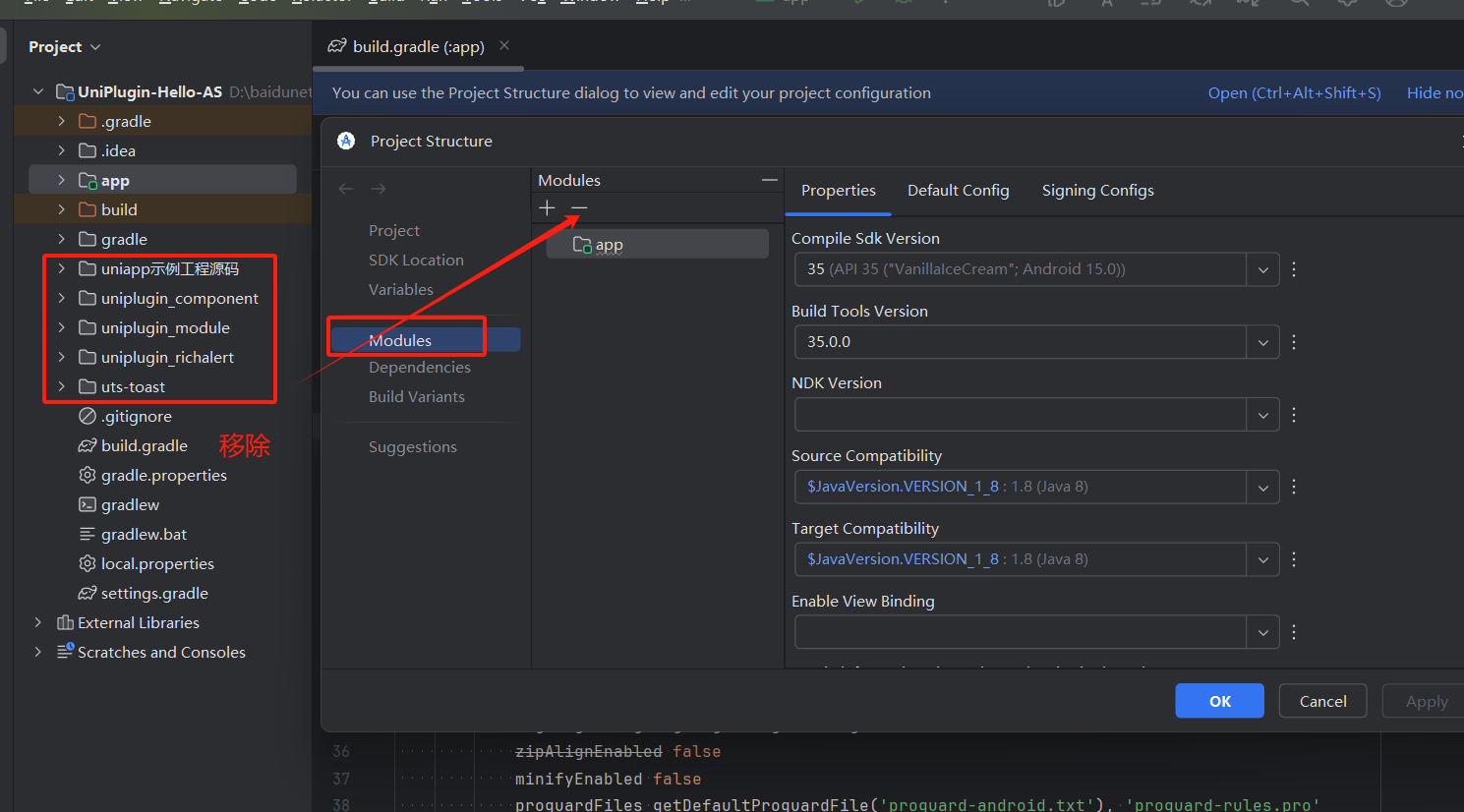This screenshot has width=1464, height=812.
Task: Open build.gradle in the project tree
Action: tap(133, 445)
